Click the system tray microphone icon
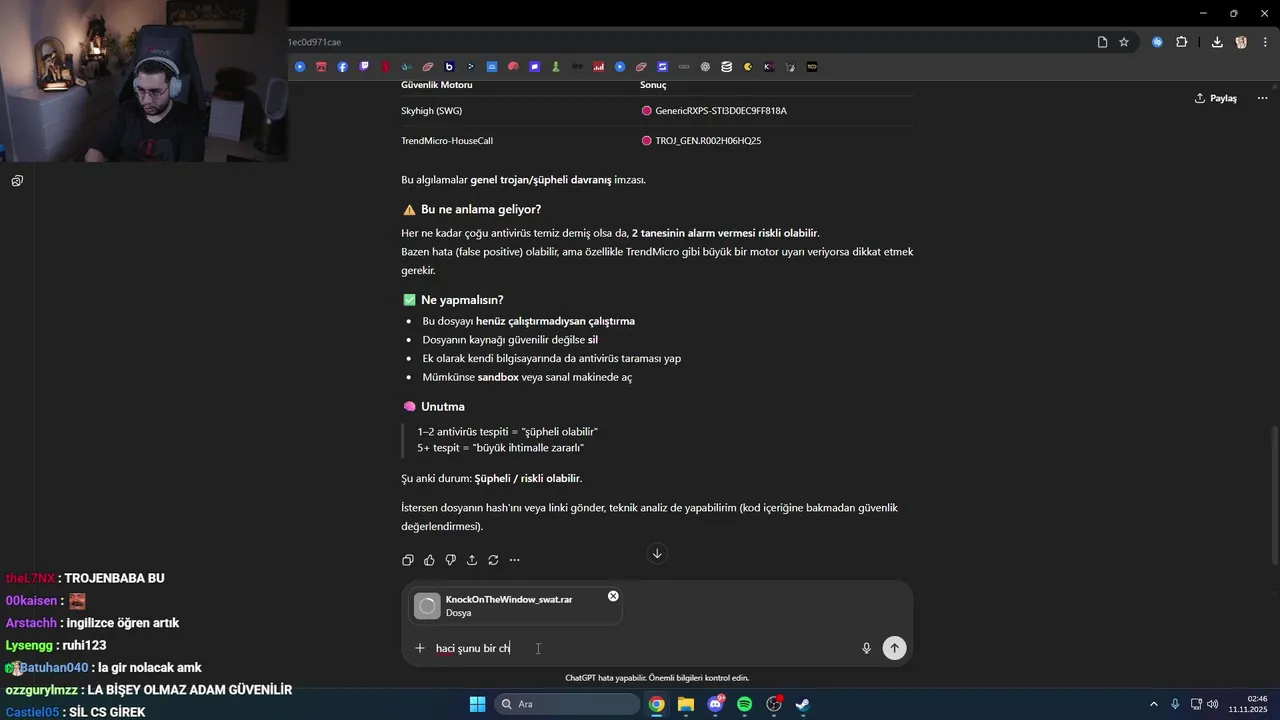 [1175, 704]
